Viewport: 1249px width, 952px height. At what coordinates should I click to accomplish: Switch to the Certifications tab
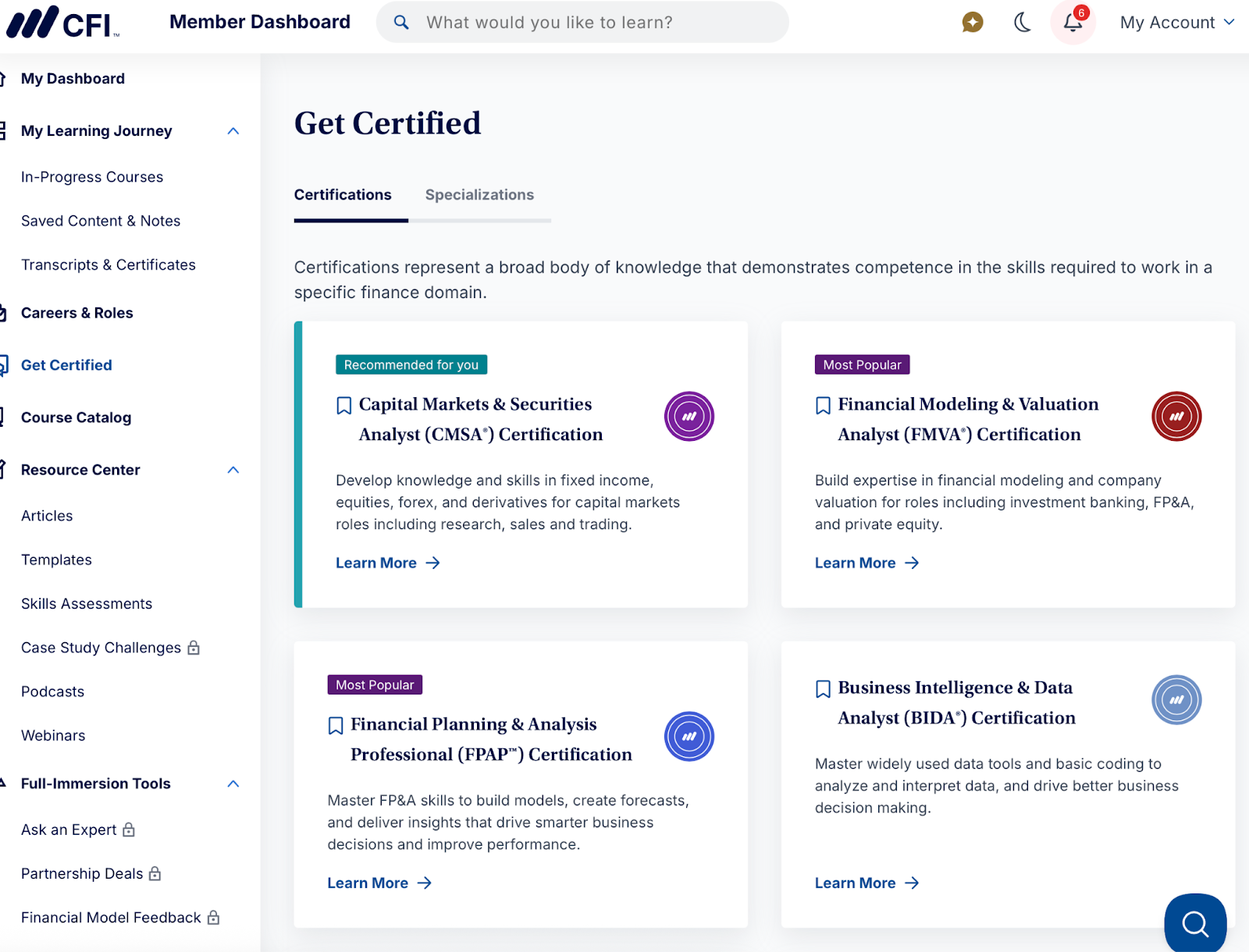[343, 195]
